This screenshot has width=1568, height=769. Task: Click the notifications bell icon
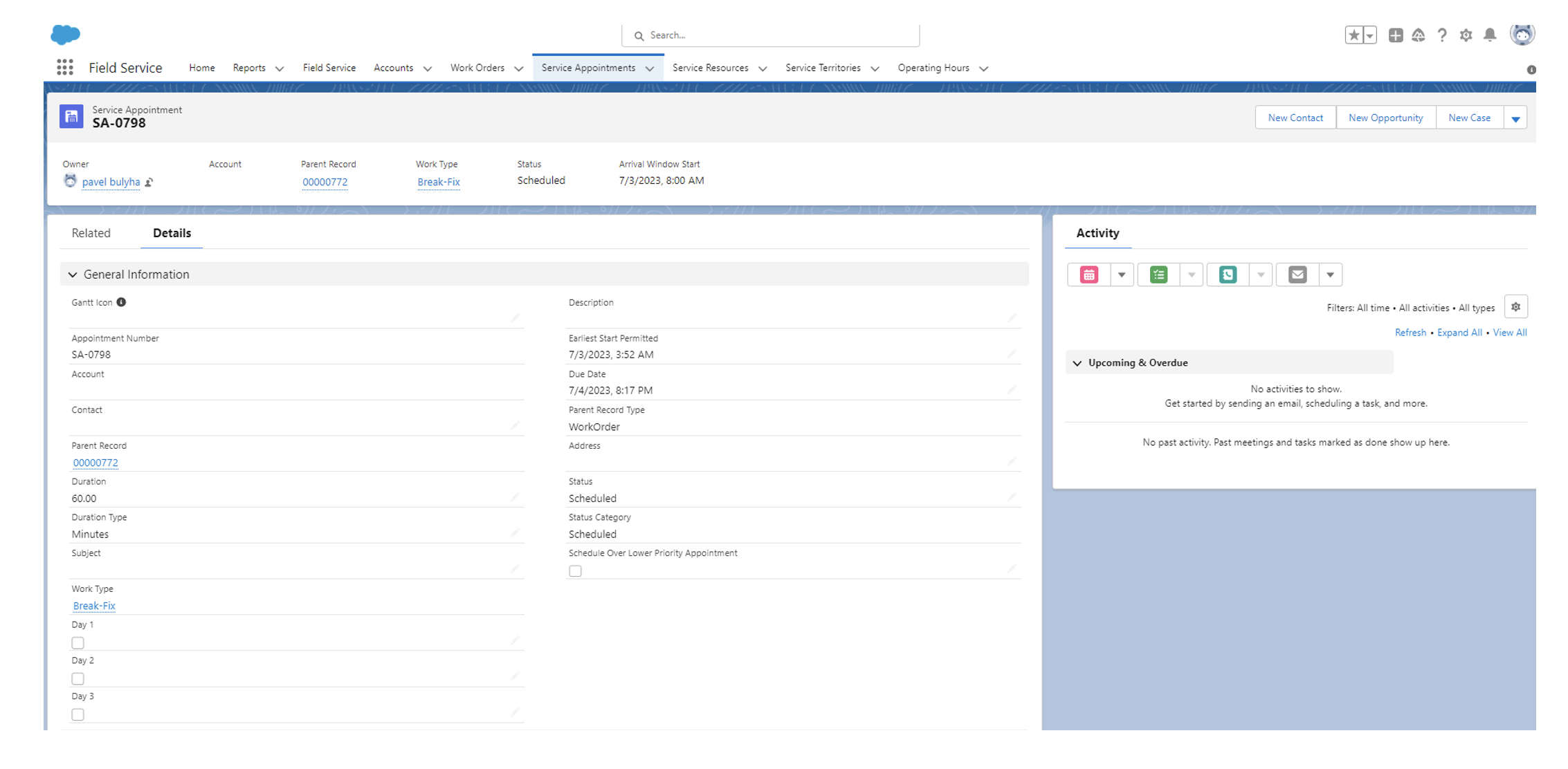(x=1490, y=35)
